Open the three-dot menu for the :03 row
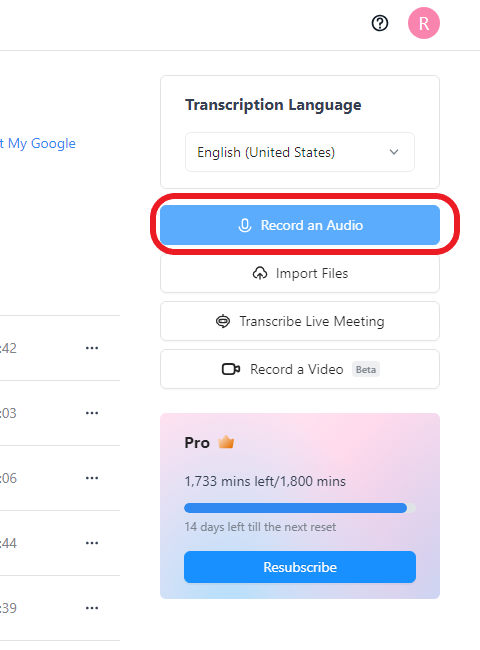Image resolution: width=480 pixels, height=650 pixels. tap(92, 413)
